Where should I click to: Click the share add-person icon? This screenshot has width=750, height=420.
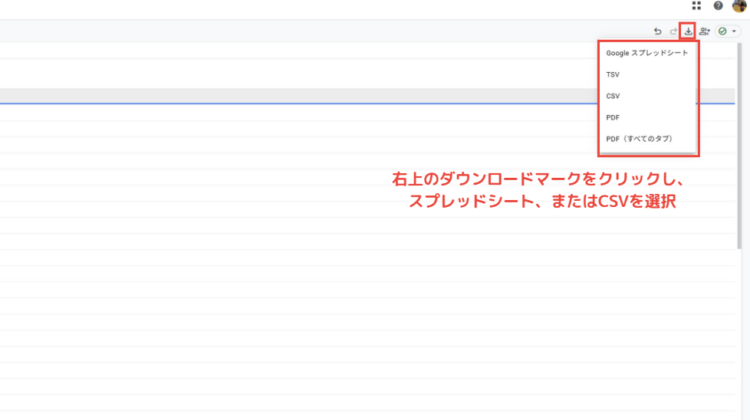pyautogui.click(x=704, y=32)
